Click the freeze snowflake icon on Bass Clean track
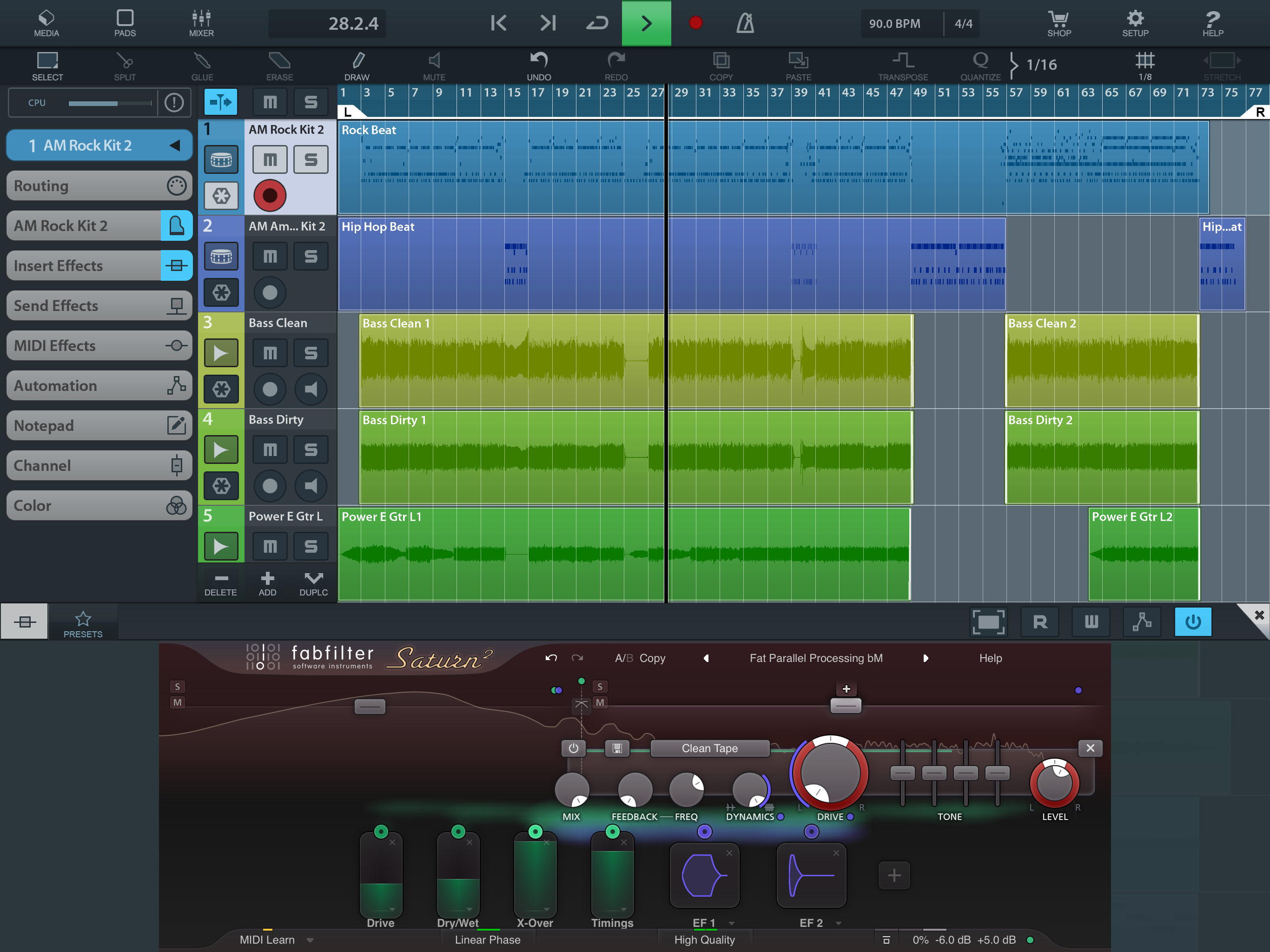The image size is (1270, 952). [221, 389]
